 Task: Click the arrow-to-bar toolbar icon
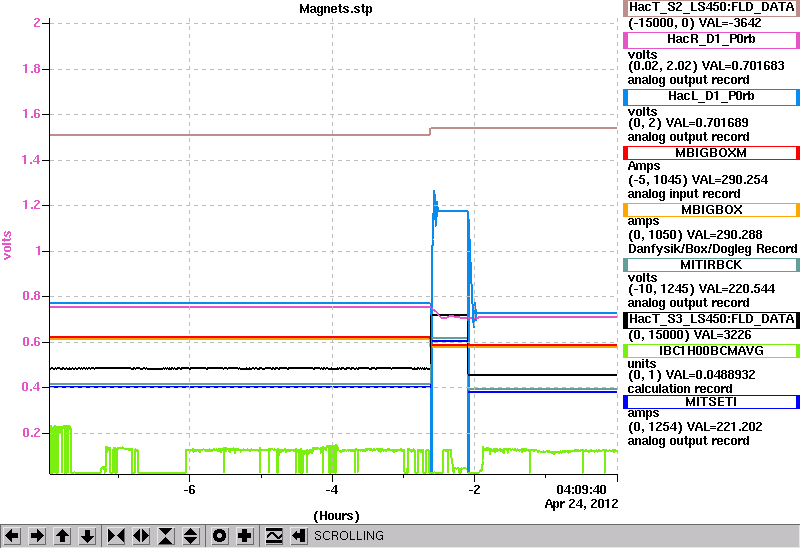(x=299, y=536)
